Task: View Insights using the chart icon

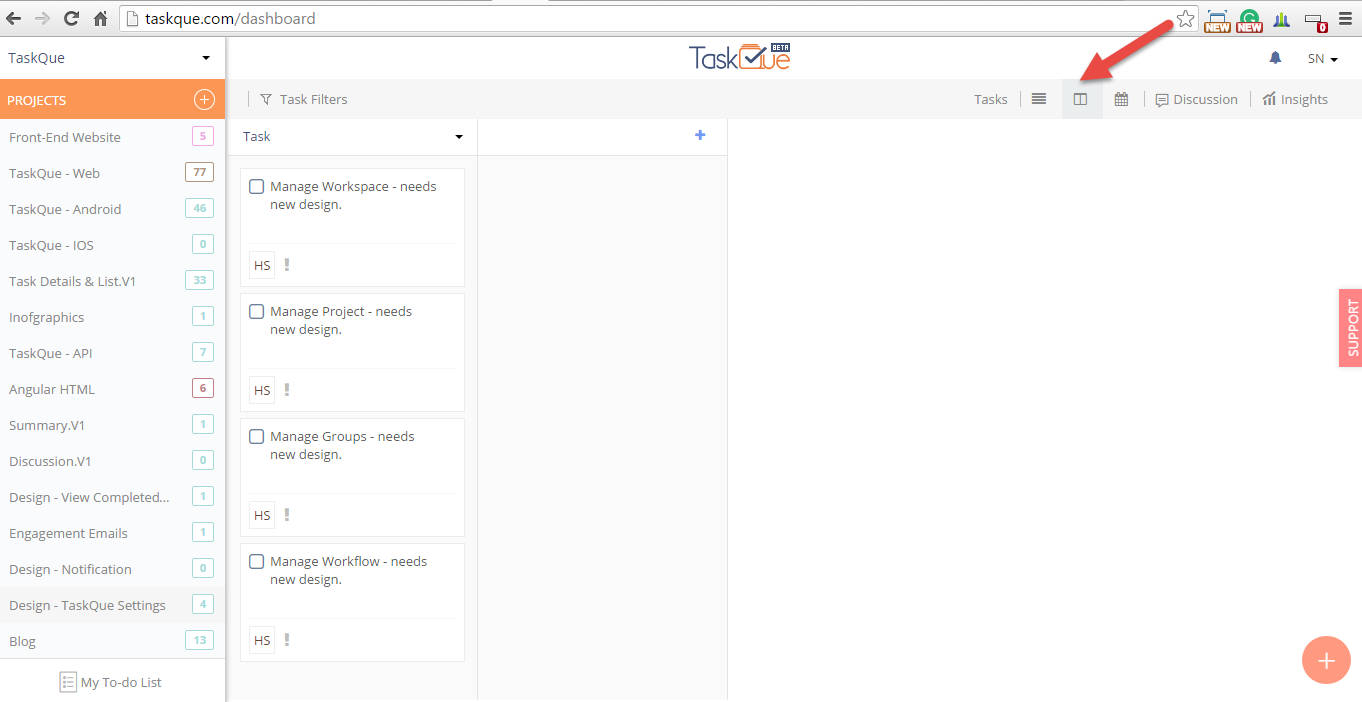Action: (1295, 98)
